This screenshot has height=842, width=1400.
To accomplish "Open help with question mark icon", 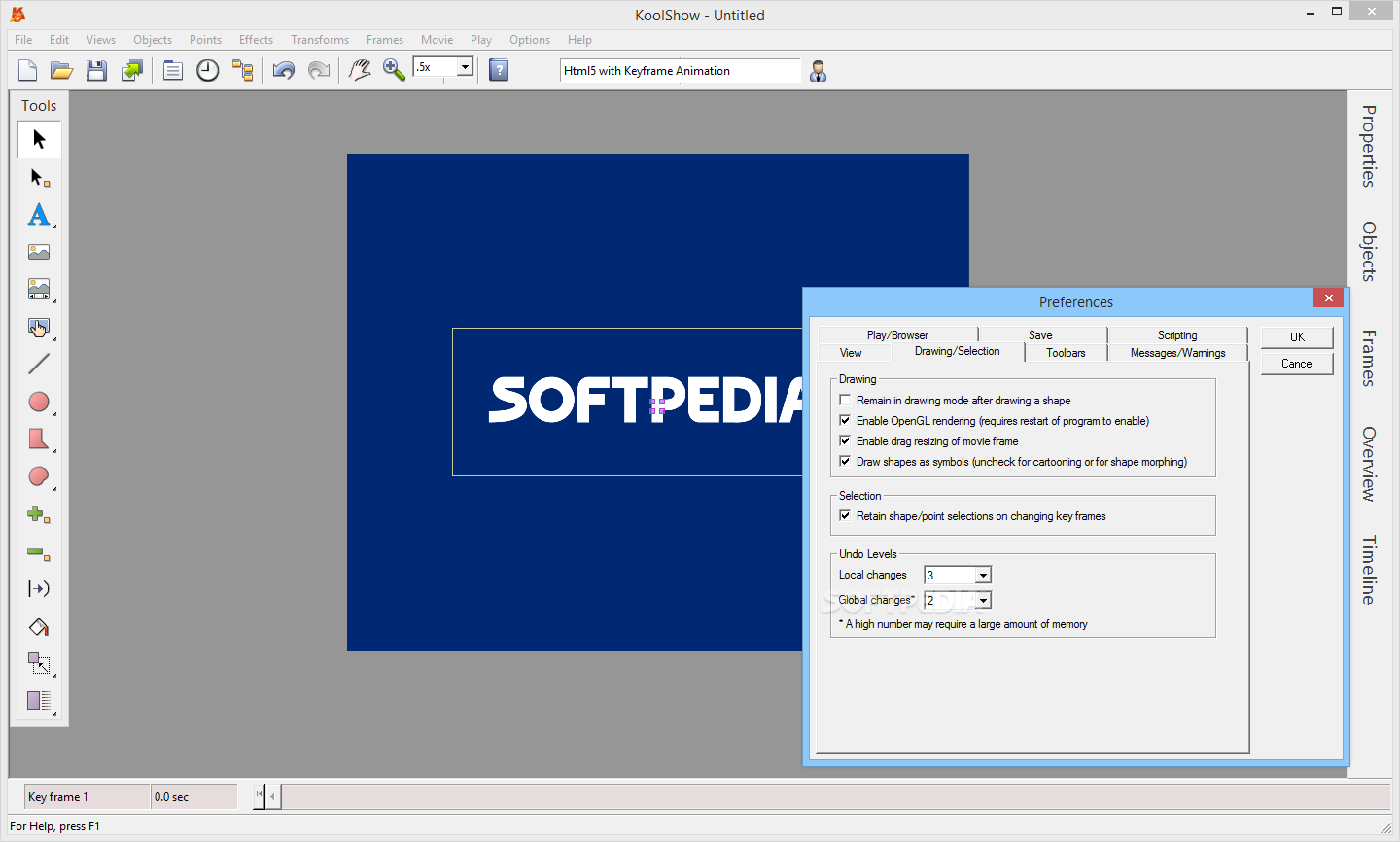I will pos(499,70).
